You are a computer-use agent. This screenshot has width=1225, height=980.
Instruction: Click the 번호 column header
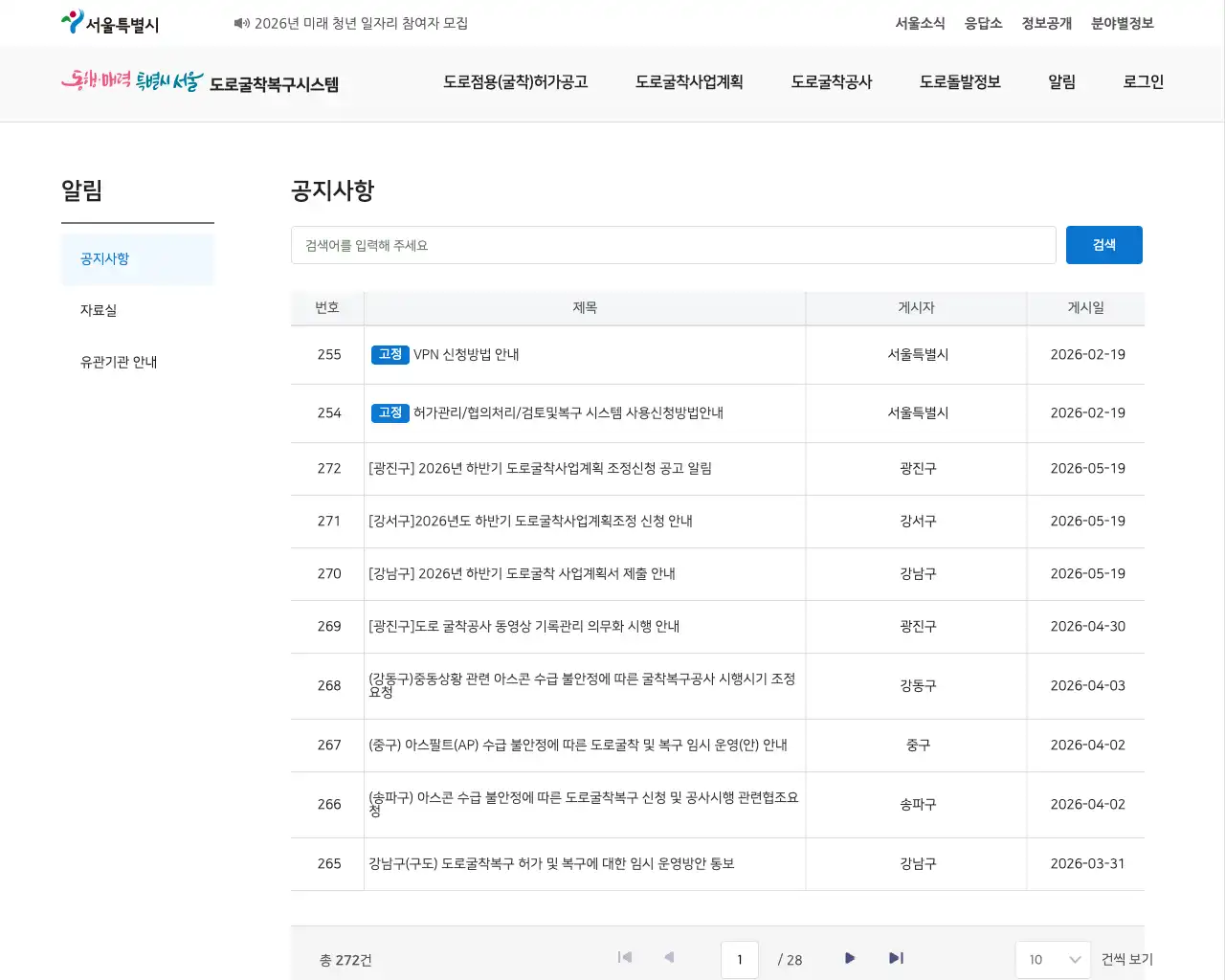click(x=327, y=307)
